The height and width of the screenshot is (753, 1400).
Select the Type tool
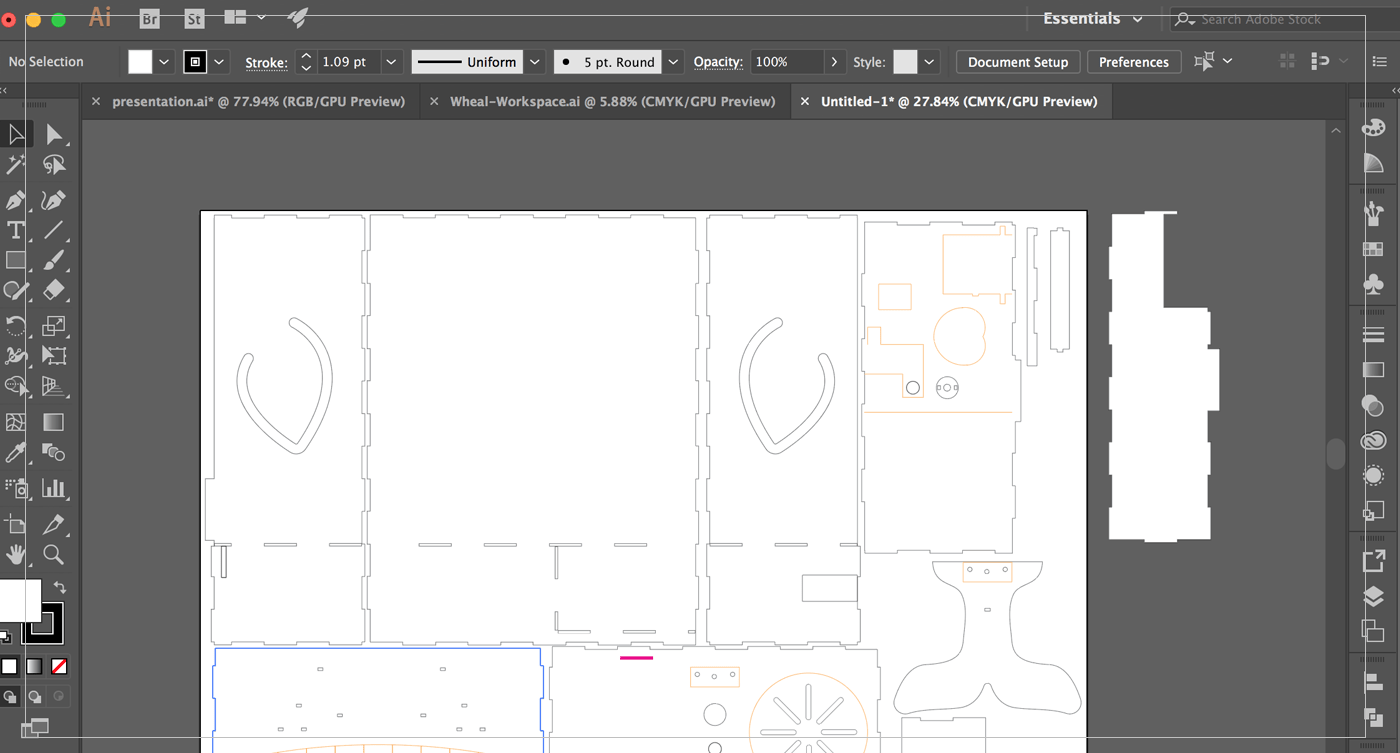point(16,230)
